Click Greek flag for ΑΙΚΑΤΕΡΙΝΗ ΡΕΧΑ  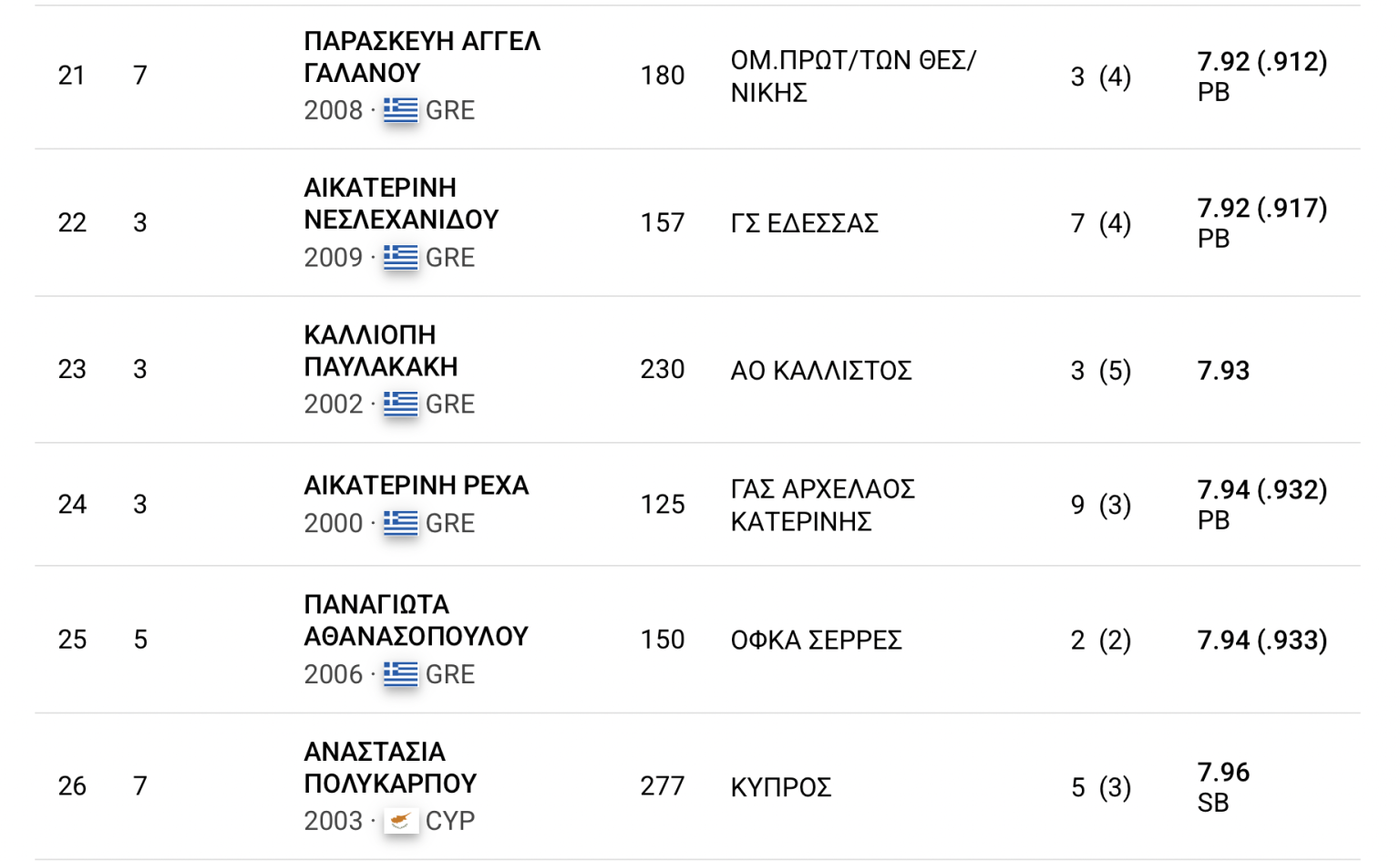[400, 524]
